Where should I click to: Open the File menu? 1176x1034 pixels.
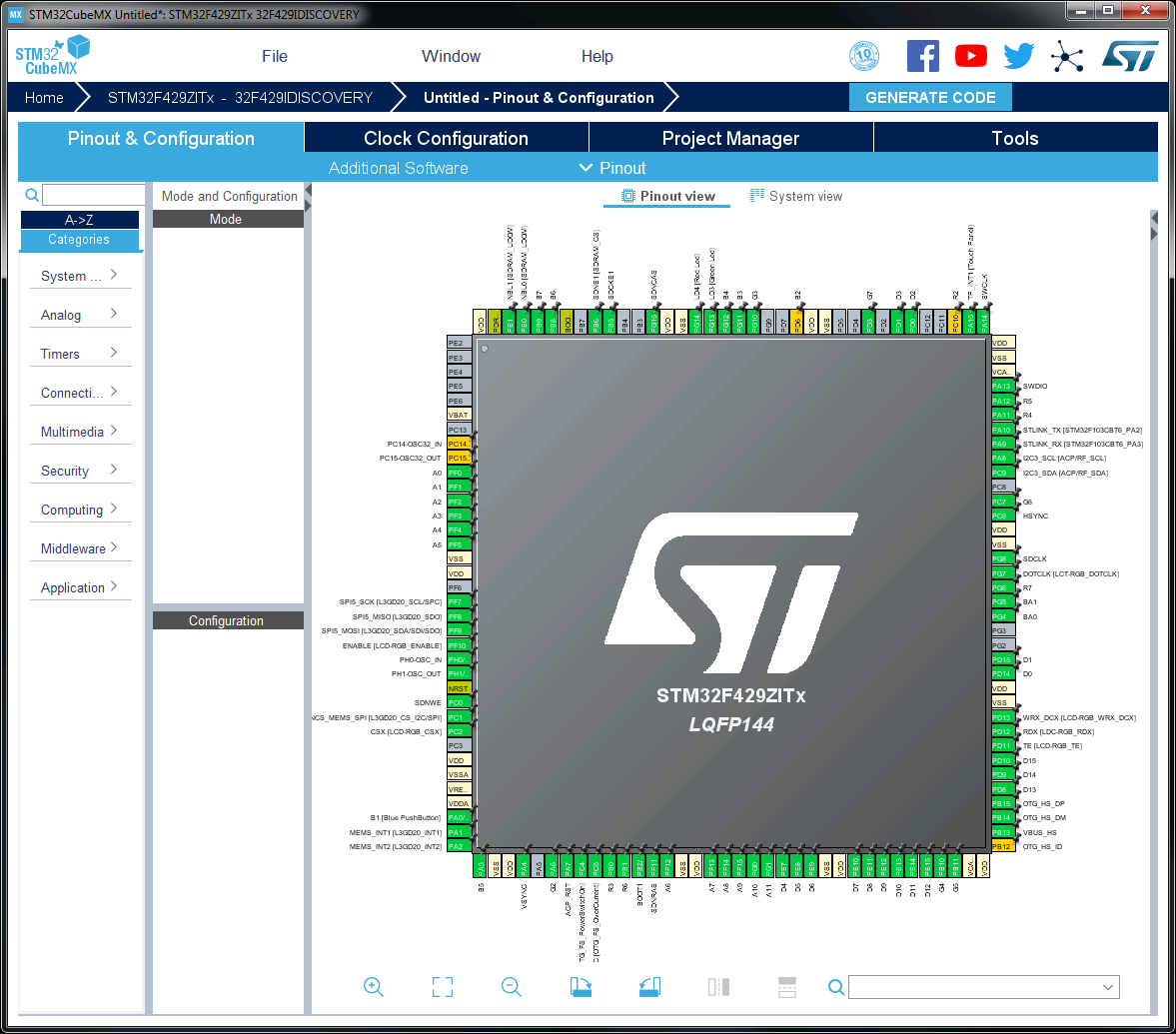click(275, 56)
